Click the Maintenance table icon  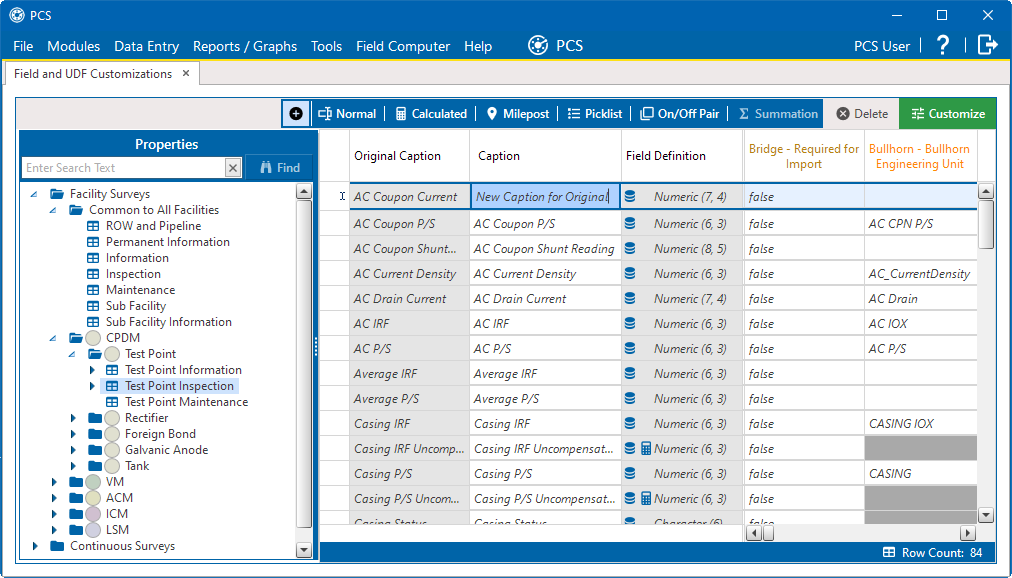point(93,290)
